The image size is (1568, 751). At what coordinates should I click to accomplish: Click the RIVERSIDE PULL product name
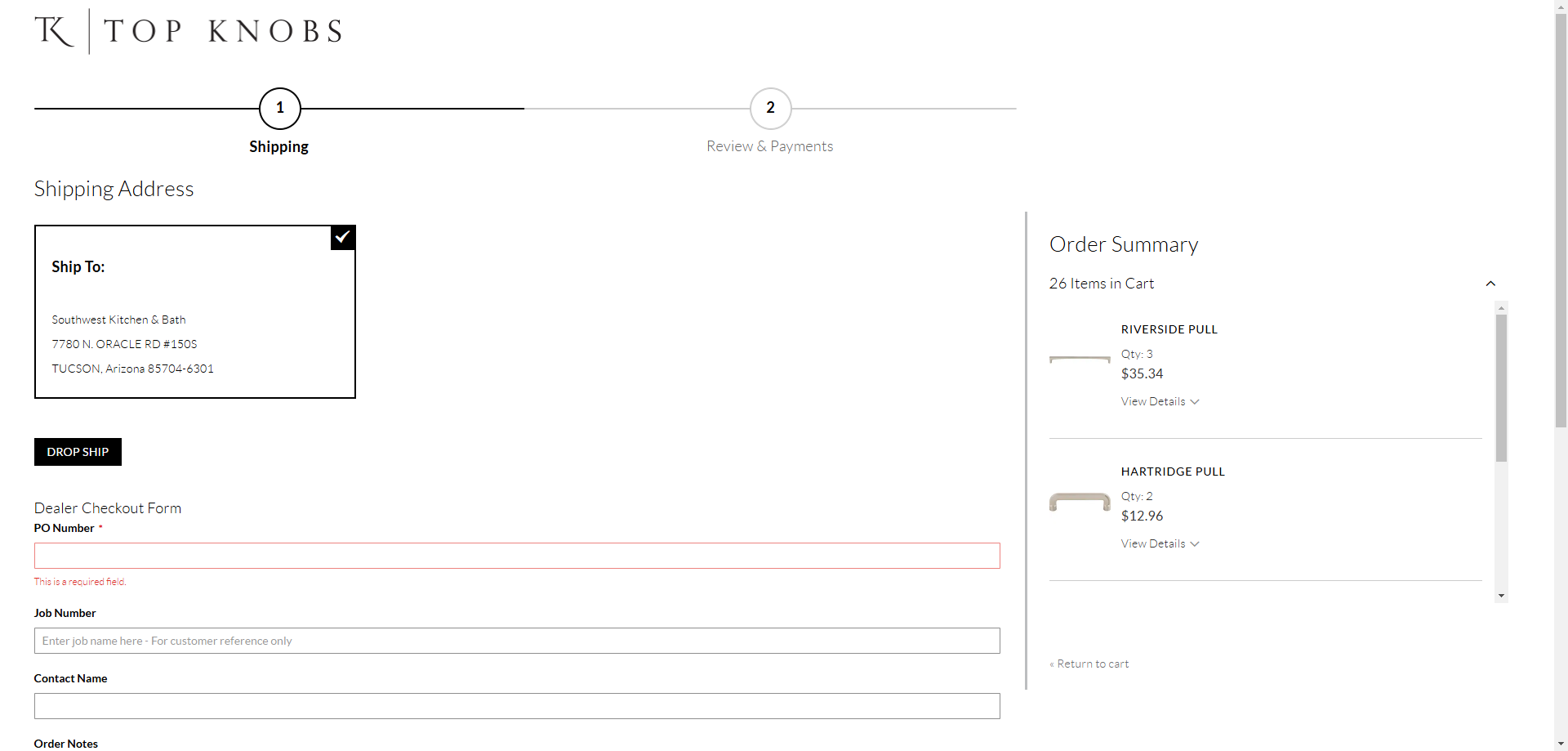click(x=1169, y=329)
